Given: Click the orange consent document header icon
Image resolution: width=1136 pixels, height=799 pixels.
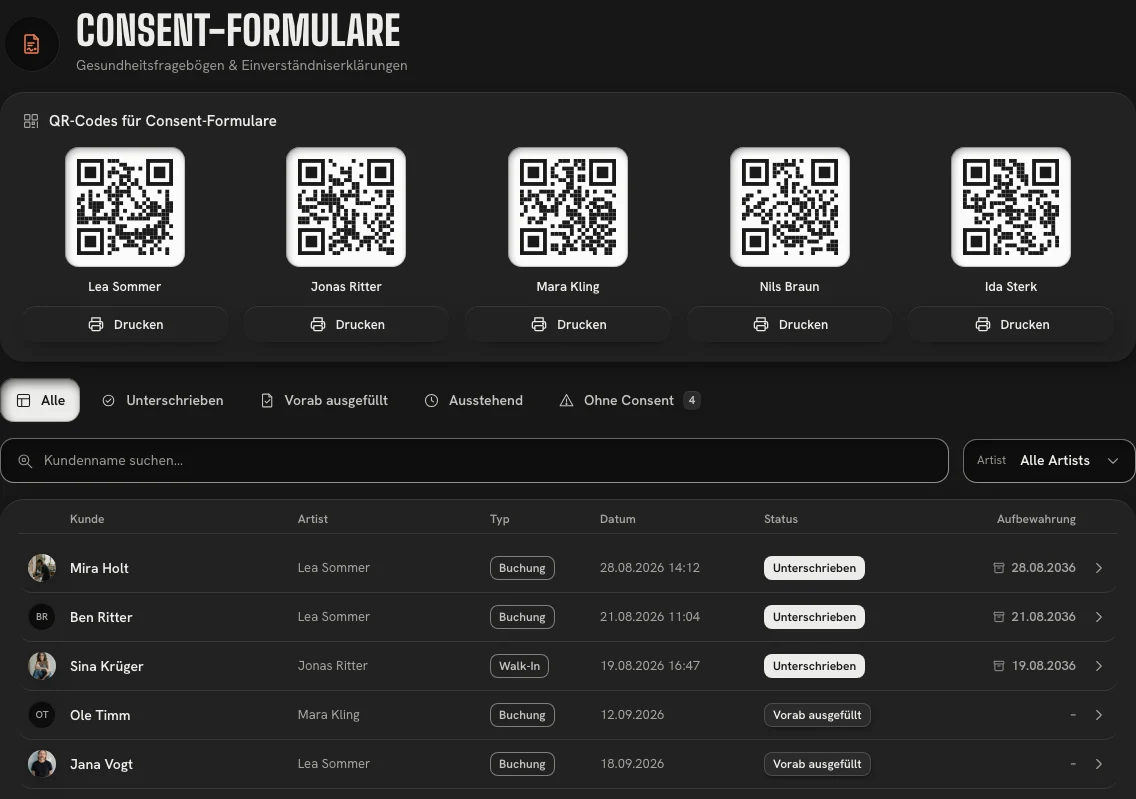Looking at the screenshot, I should click(31, 45).
